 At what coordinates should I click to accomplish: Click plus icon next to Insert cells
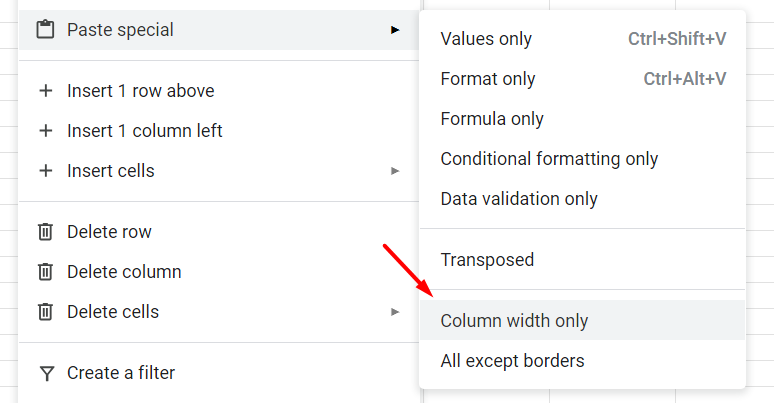tap(45, 171)
